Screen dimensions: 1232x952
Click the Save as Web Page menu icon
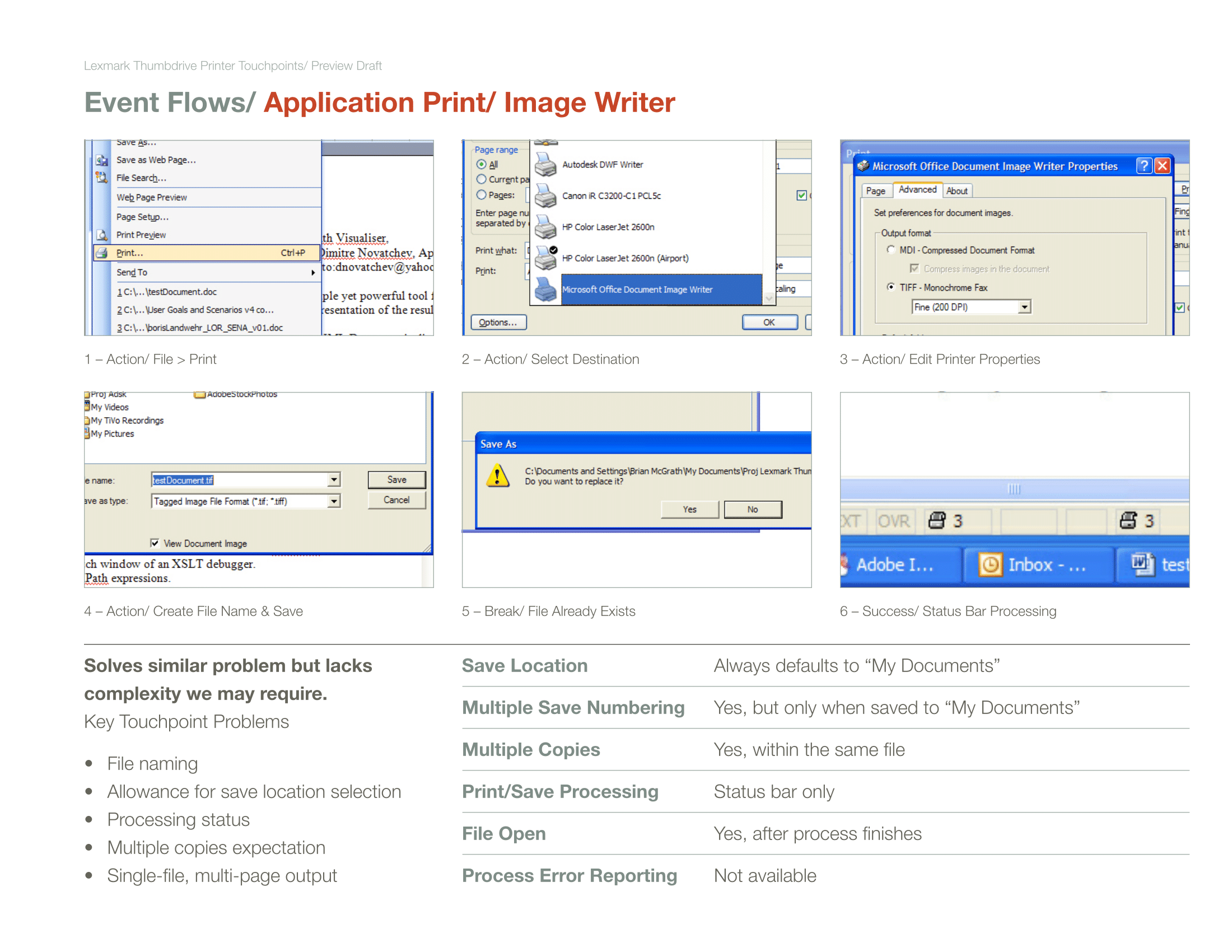101,160
